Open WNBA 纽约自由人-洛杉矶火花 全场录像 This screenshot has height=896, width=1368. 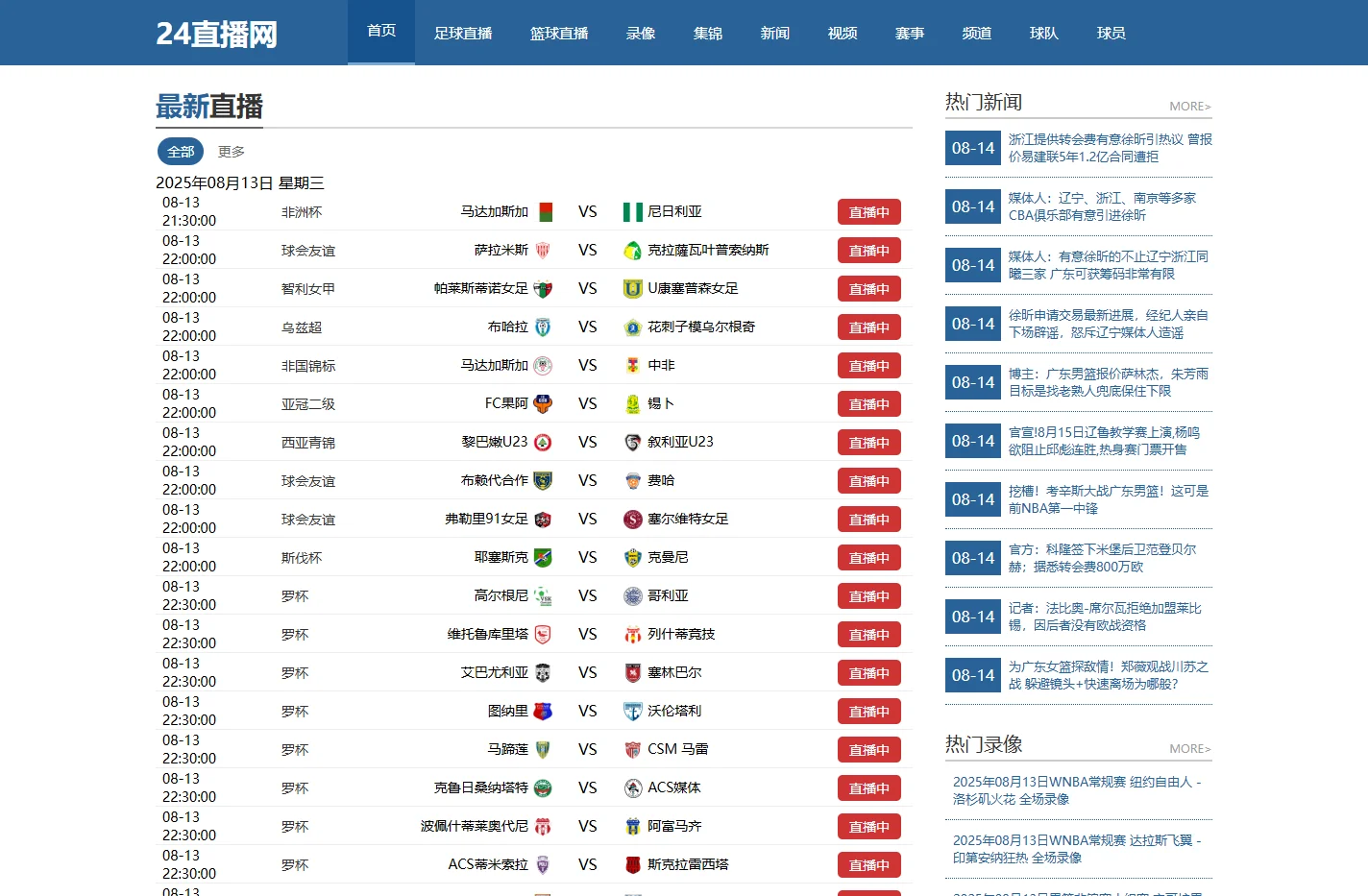click(1078, 790)
